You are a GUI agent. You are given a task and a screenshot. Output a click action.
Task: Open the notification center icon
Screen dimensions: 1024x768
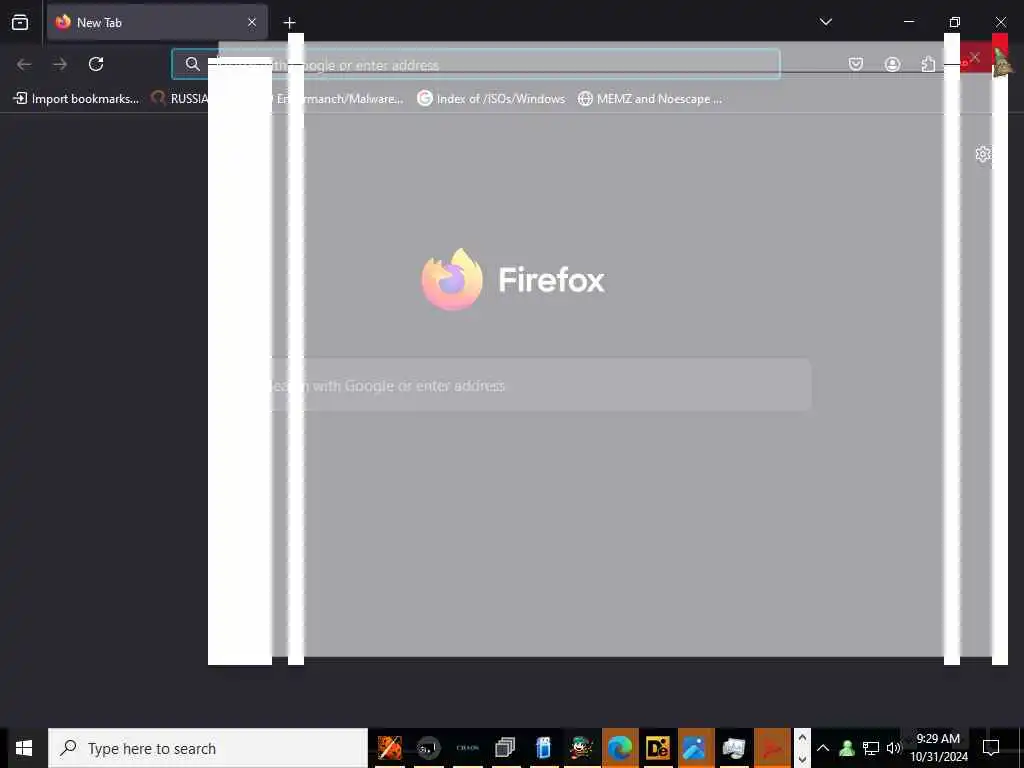[991, 747]
